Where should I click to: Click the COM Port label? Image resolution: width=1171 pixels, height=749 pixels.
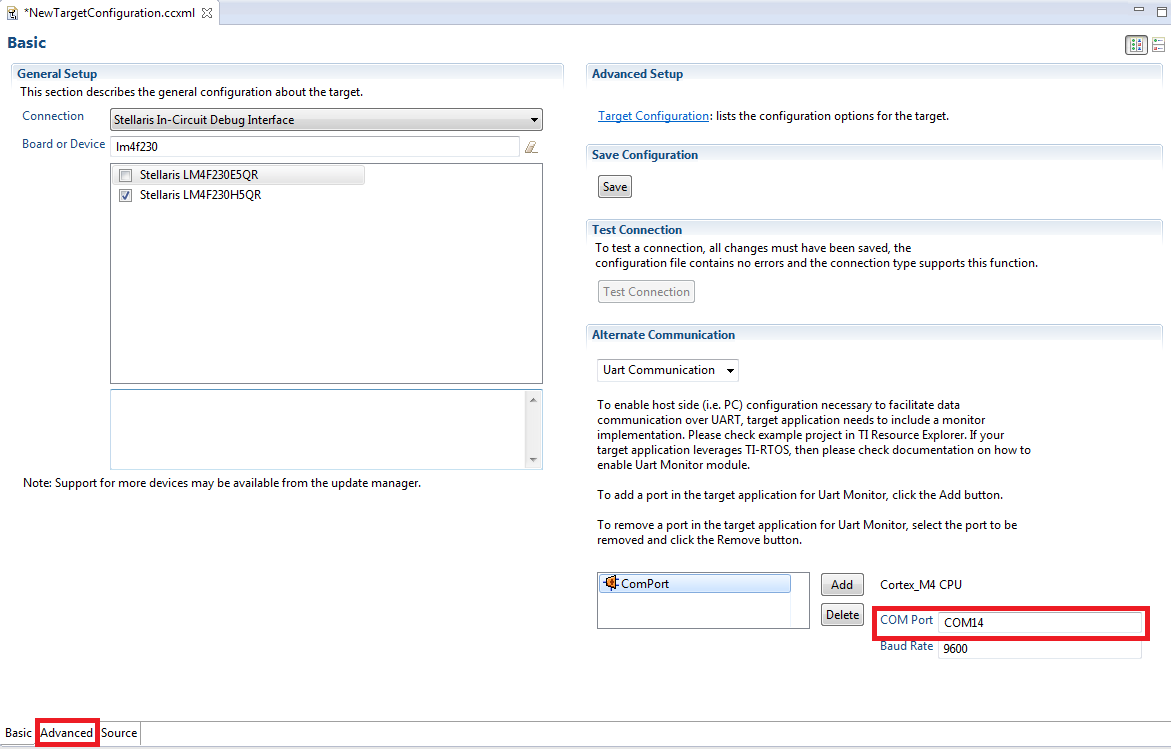[906, 620]
